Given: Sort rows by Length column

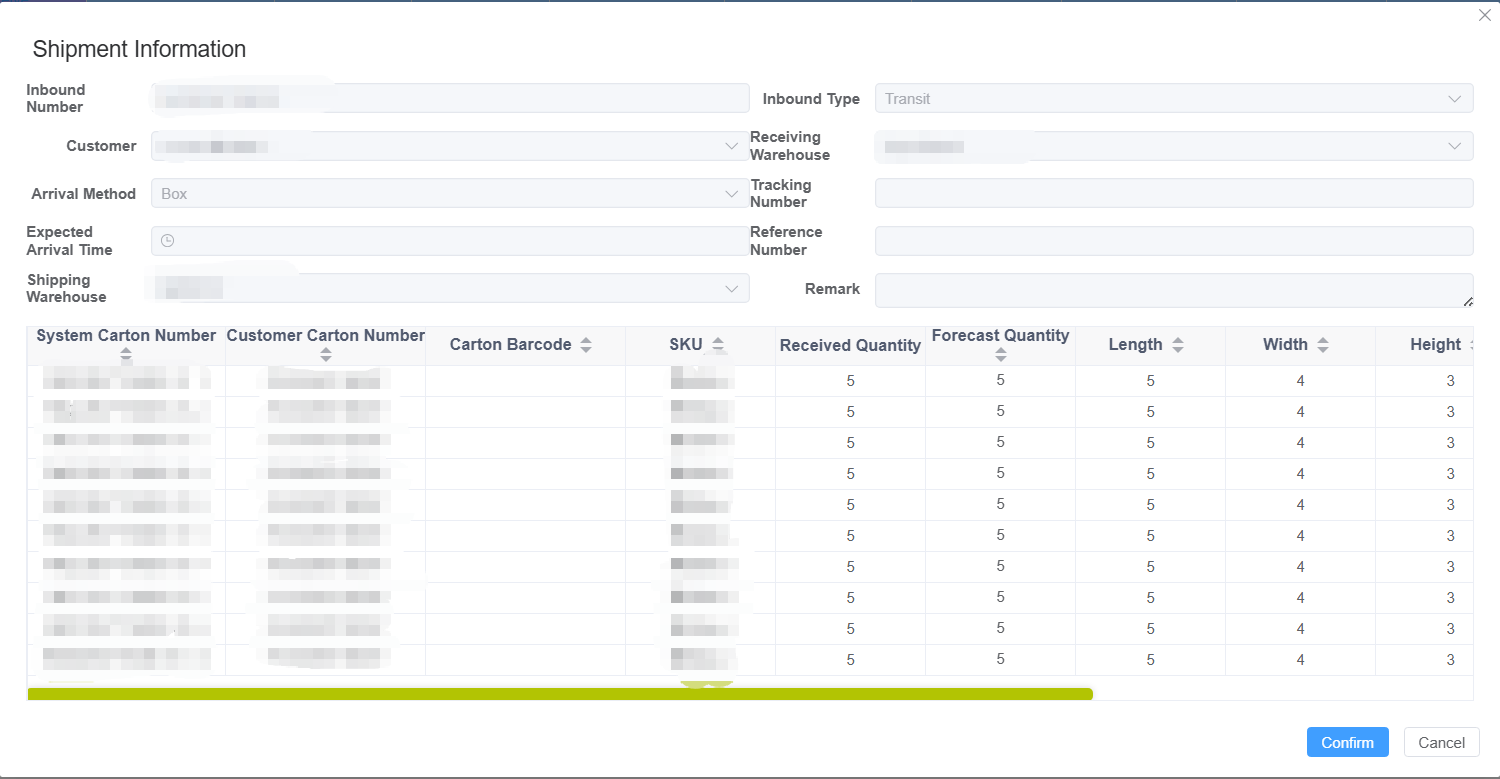Looking at the screenshot, I should pyautogui.click(x=1178, y=345).
